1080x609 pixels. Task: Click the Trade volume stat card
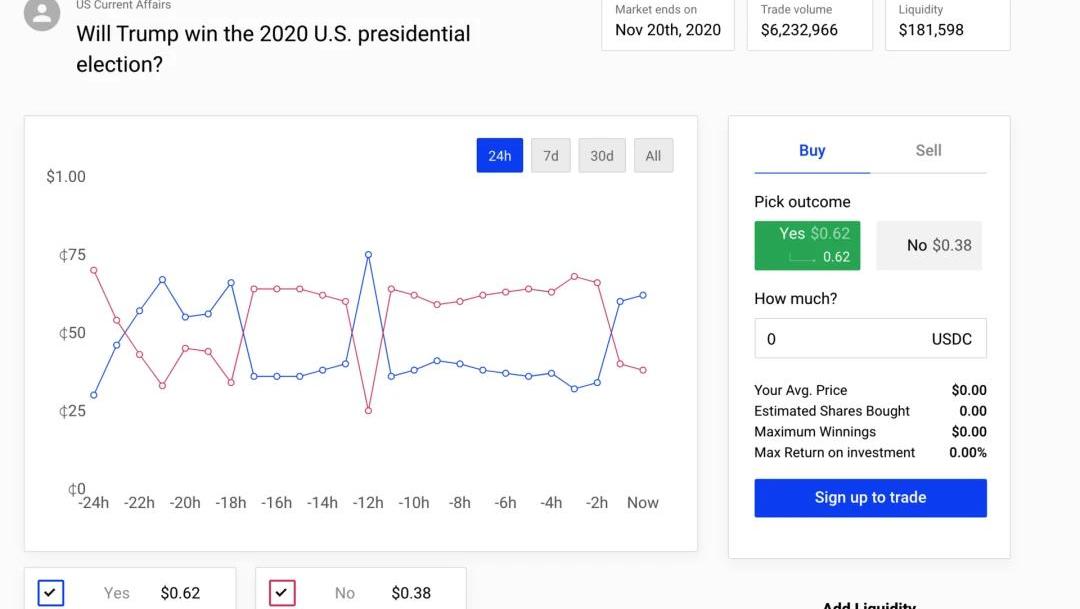click(x=809, y=23)
